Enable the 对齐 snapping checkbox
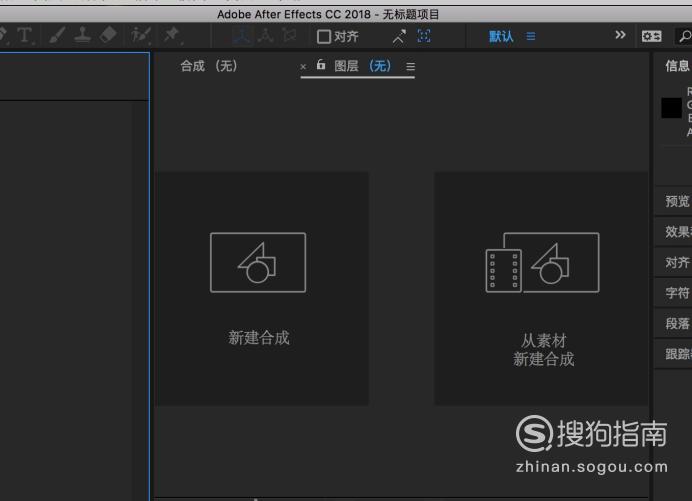 coord(323,37)
